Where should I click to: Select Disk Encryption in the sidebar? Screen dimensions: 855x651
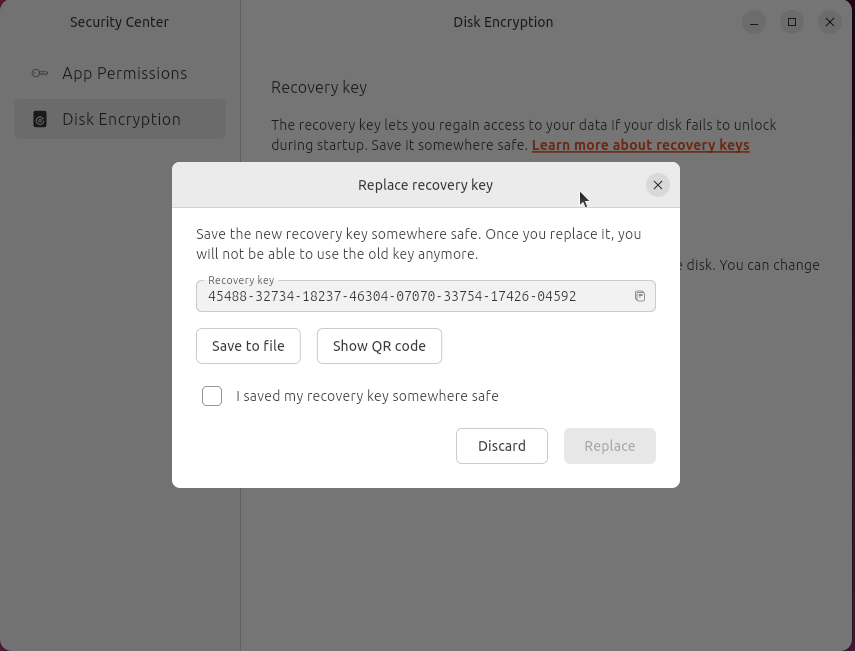[x=120, y=119]
